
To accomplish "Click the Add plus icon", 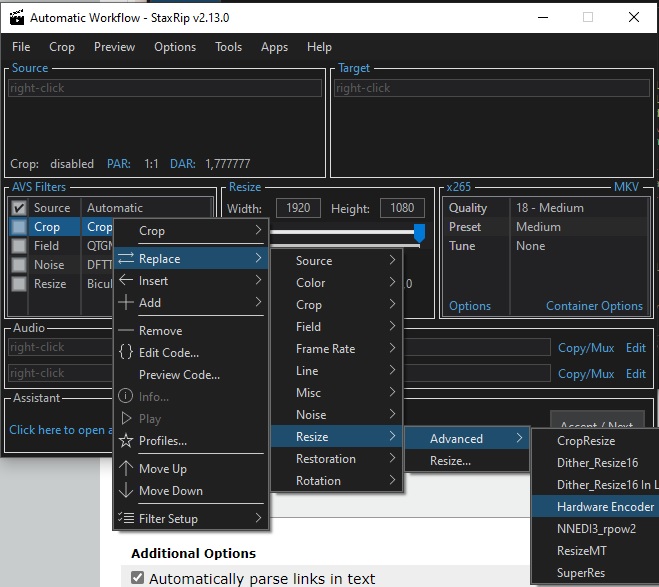I will click(x=126, y=303).
